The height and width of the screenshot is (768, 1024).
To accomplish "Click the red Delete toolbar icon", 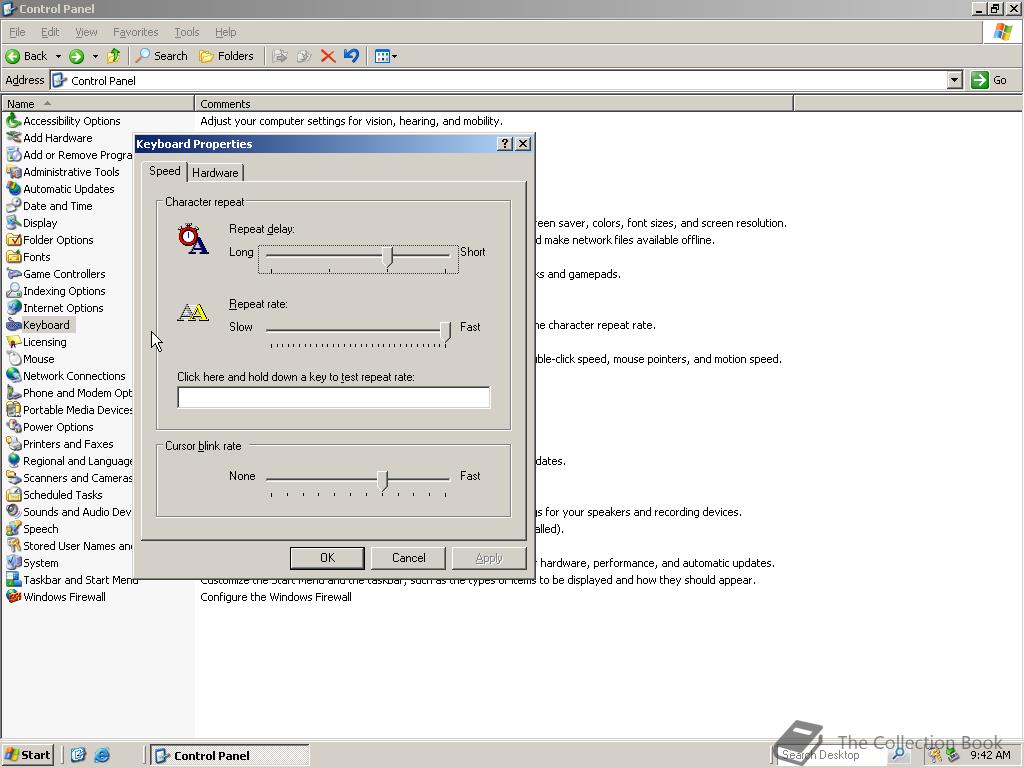I will [328, 56].
